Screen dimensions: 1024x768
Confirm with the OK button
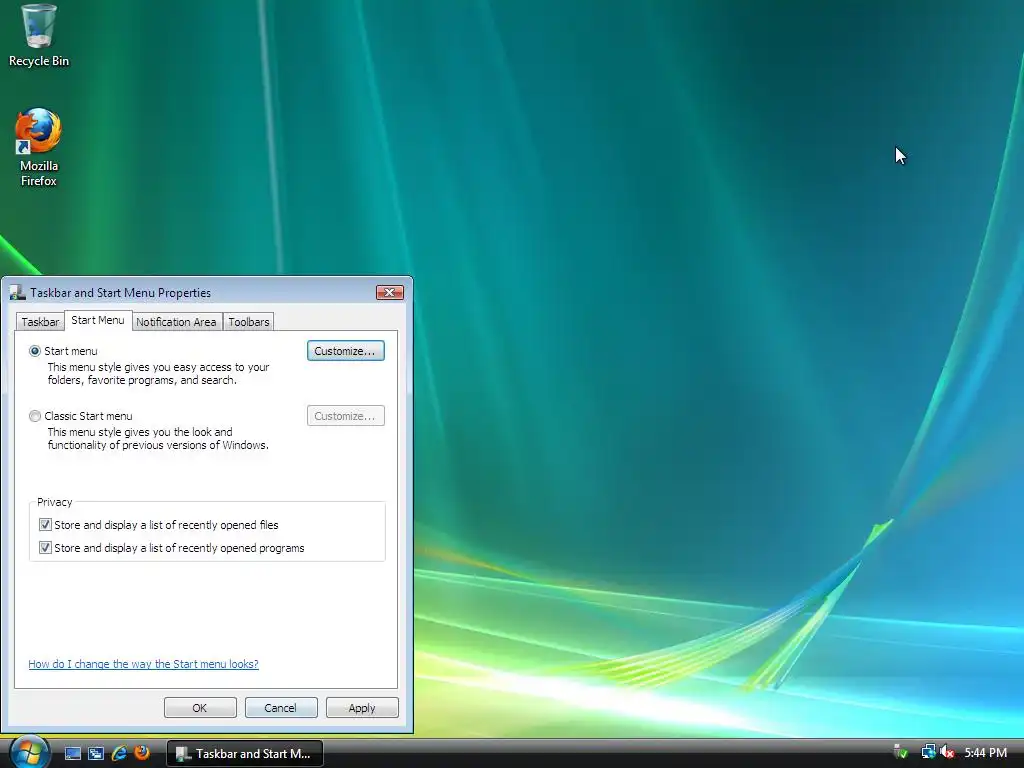point(200,708)
